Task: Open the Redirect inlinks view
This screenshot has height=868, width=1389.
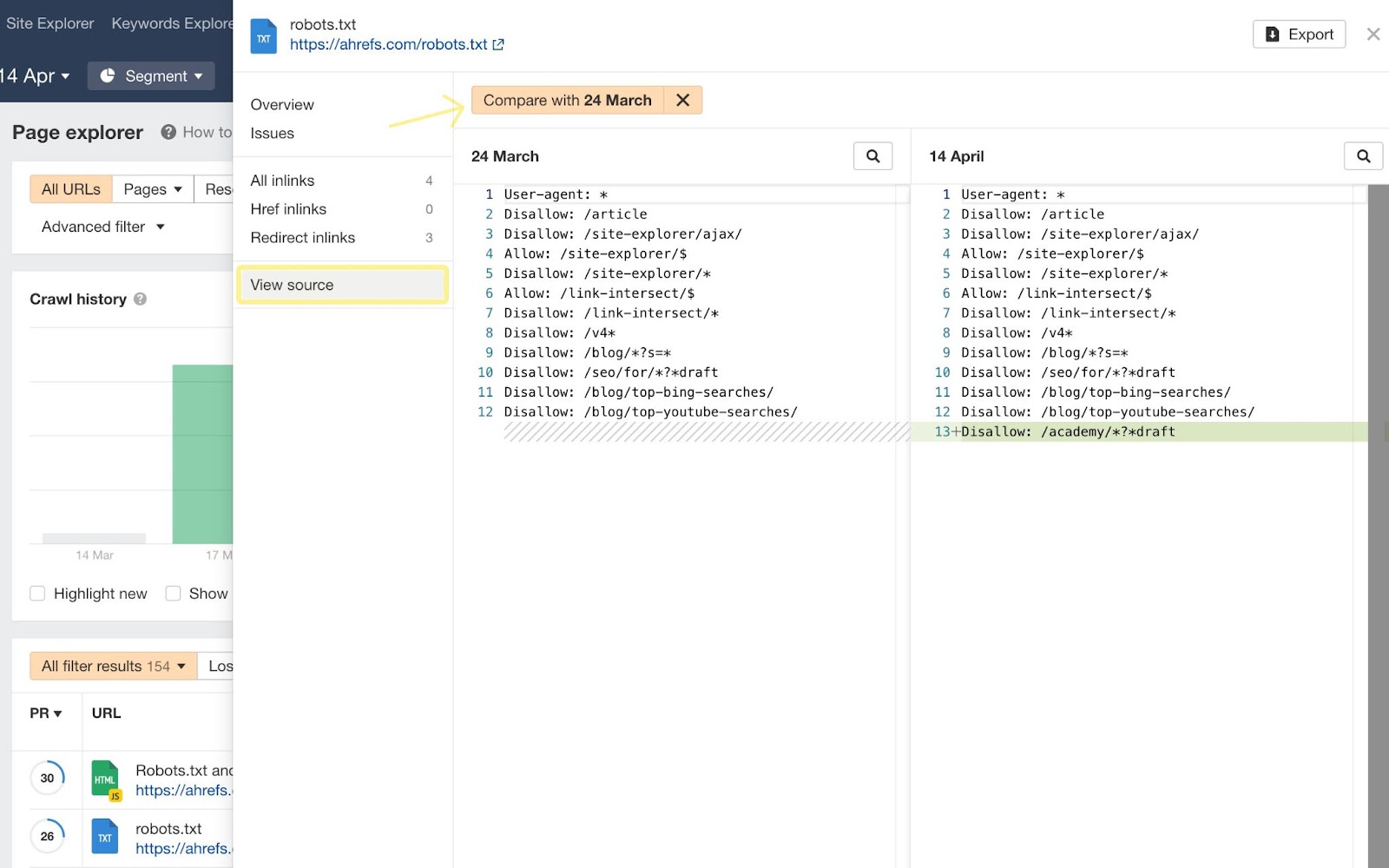Action: (x=302, y=237)
